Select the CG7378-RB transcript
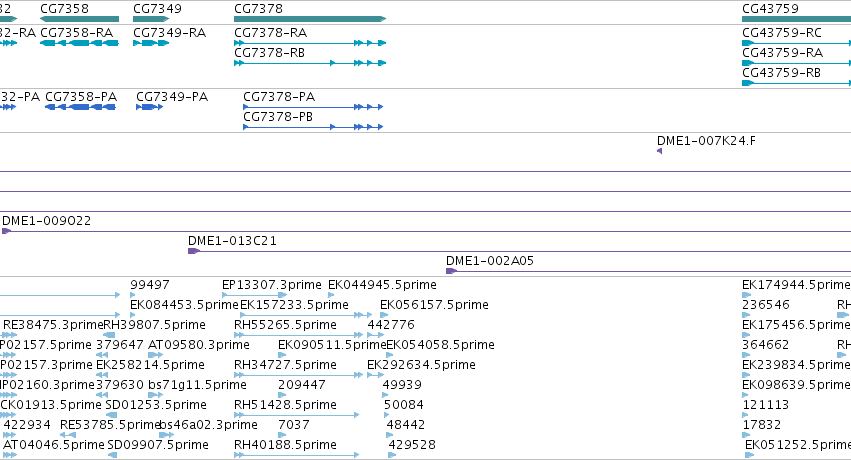 310,63
